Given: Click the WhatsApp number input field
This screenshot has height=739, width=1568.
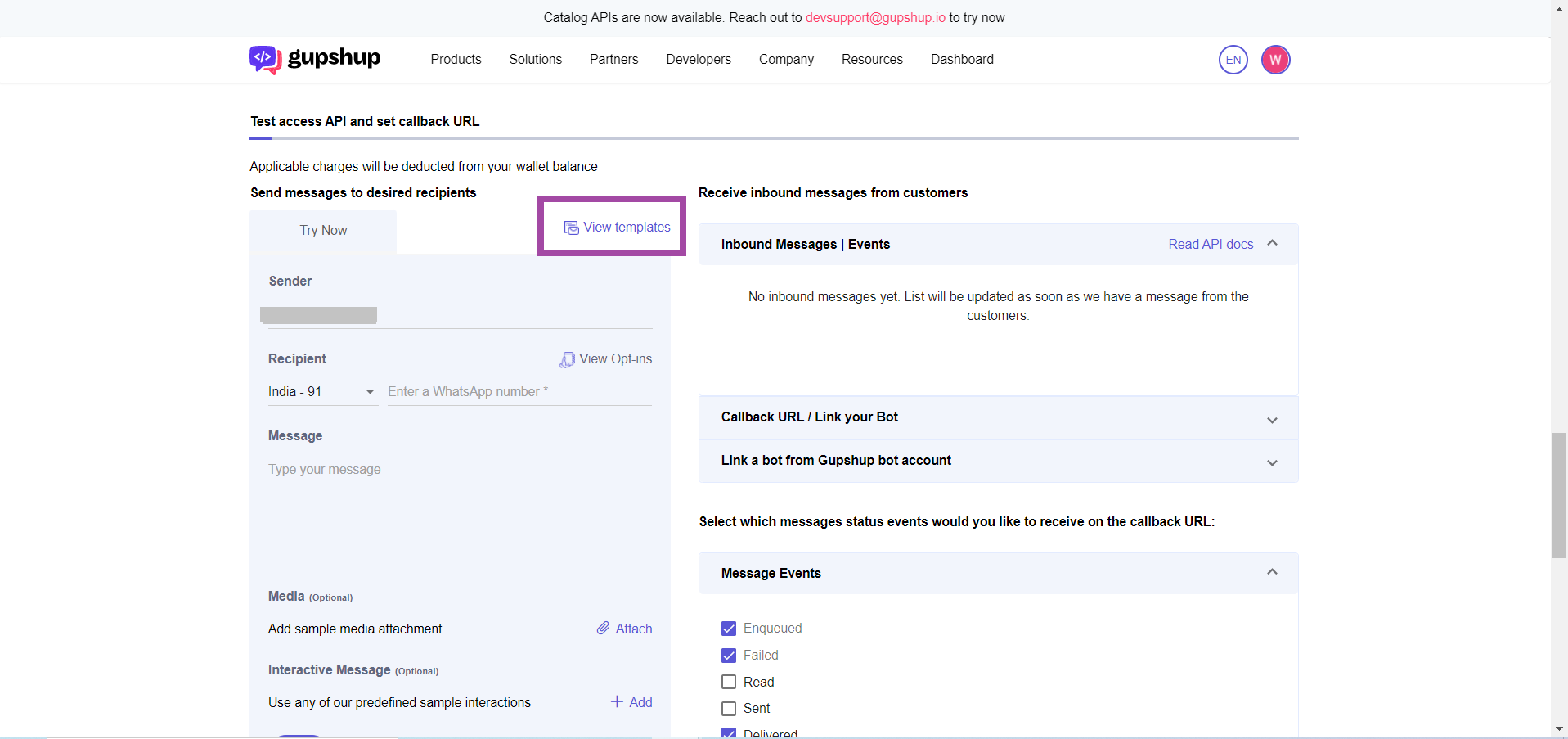Looking at the screenshot, I should 519,392.
